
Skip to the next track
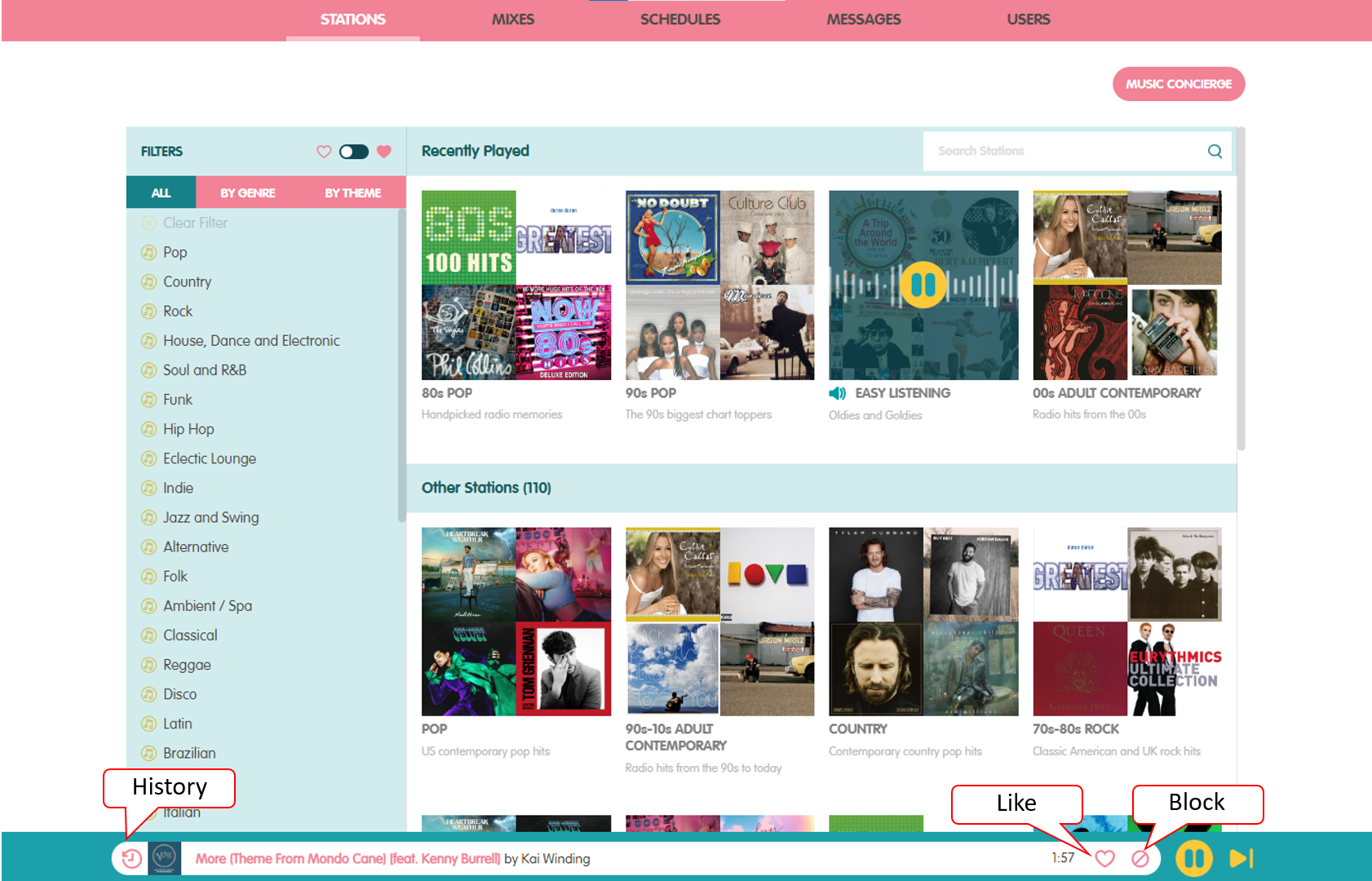click(1241, 858)
